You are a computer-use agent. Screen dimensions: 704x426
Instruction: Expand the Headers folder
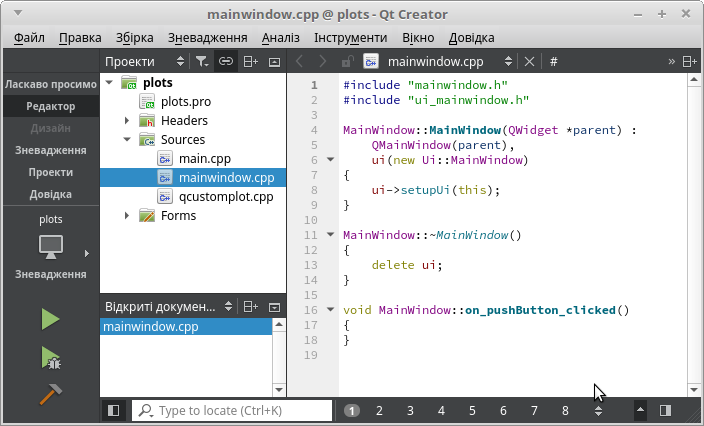point(127,121)
